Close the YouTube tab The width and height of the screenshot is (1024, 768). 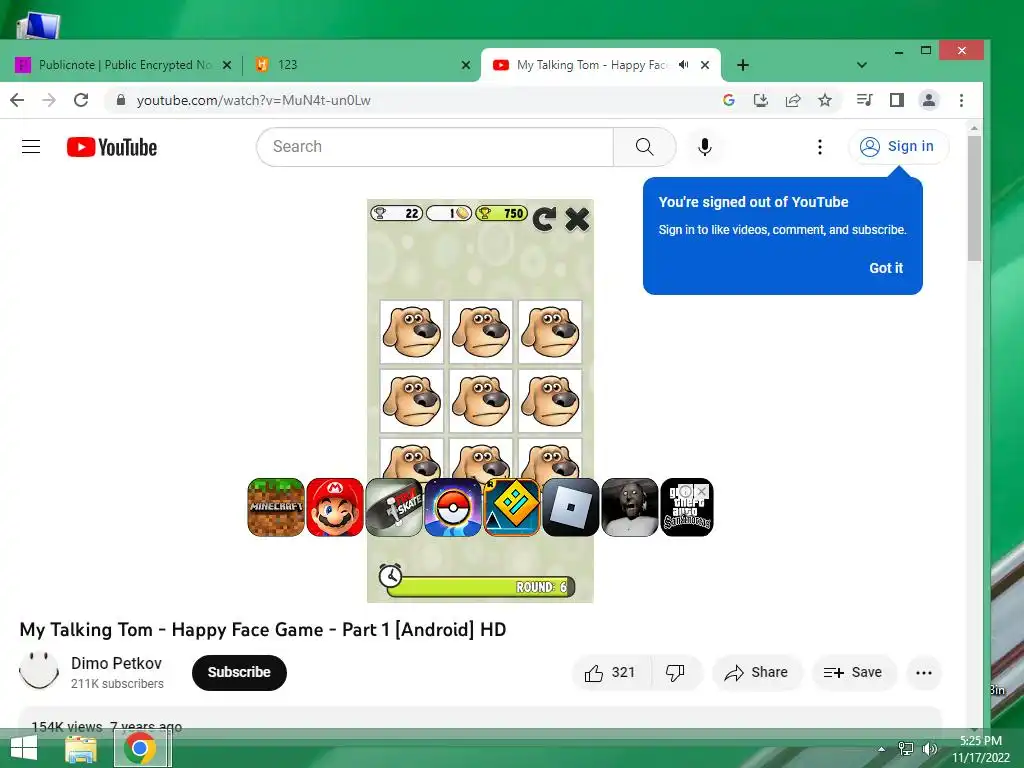pos(705,65)
